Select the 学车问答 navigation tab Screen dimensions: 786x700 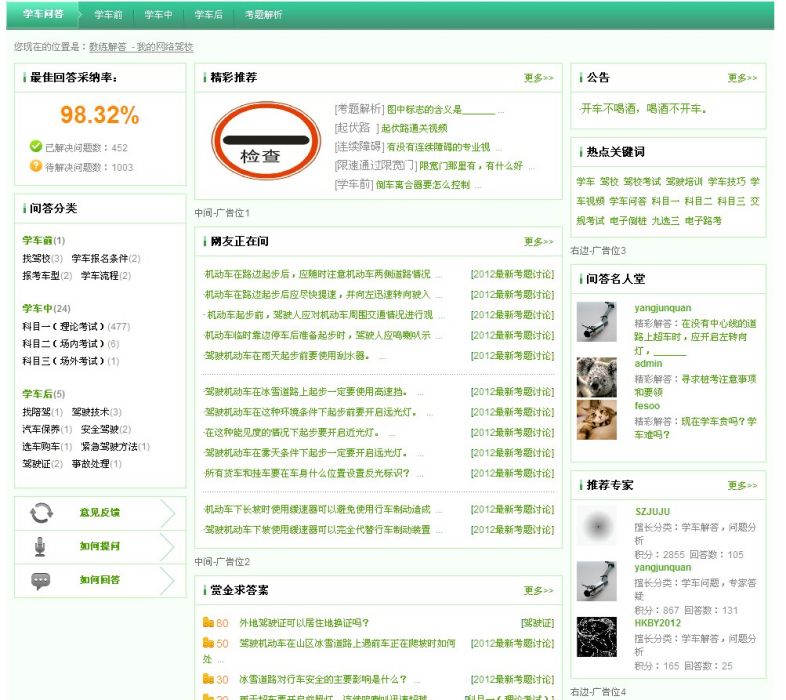point(43,14)
